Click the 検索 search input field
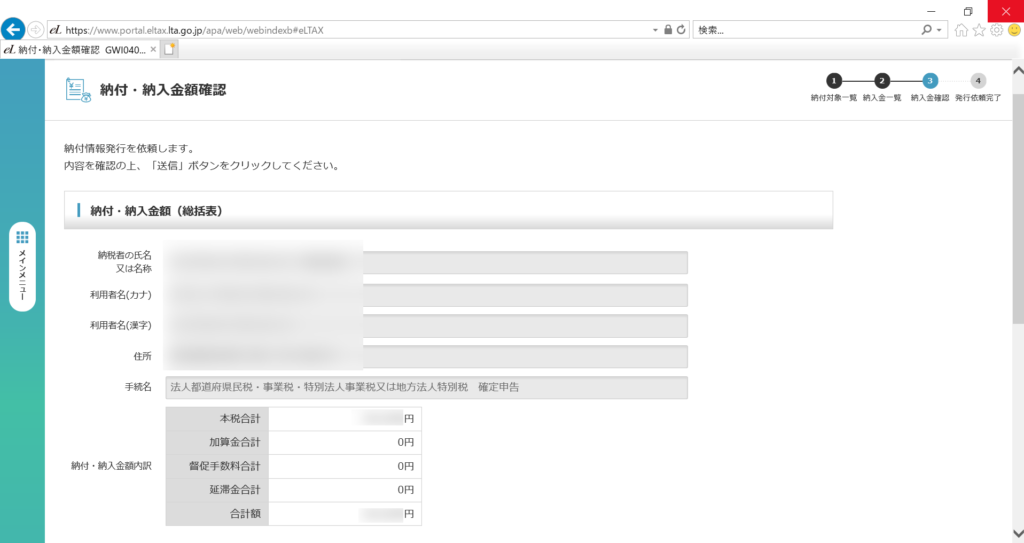Image resolution: width=1024 pixels, height=543 pixels. pos(805,30)
